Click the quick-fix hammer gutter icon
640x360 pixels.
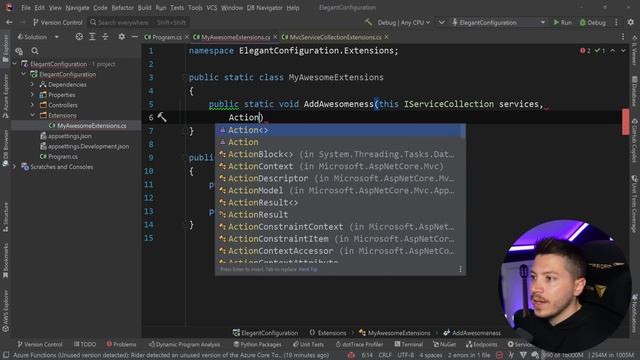coord(162,118)
